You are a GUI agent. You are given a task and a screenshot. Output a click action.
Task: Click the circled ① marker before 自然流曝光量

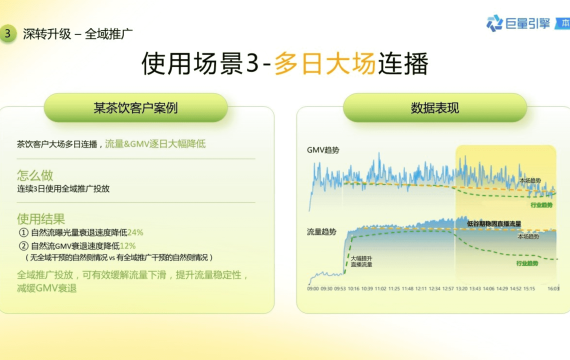(x=23, y=232)
